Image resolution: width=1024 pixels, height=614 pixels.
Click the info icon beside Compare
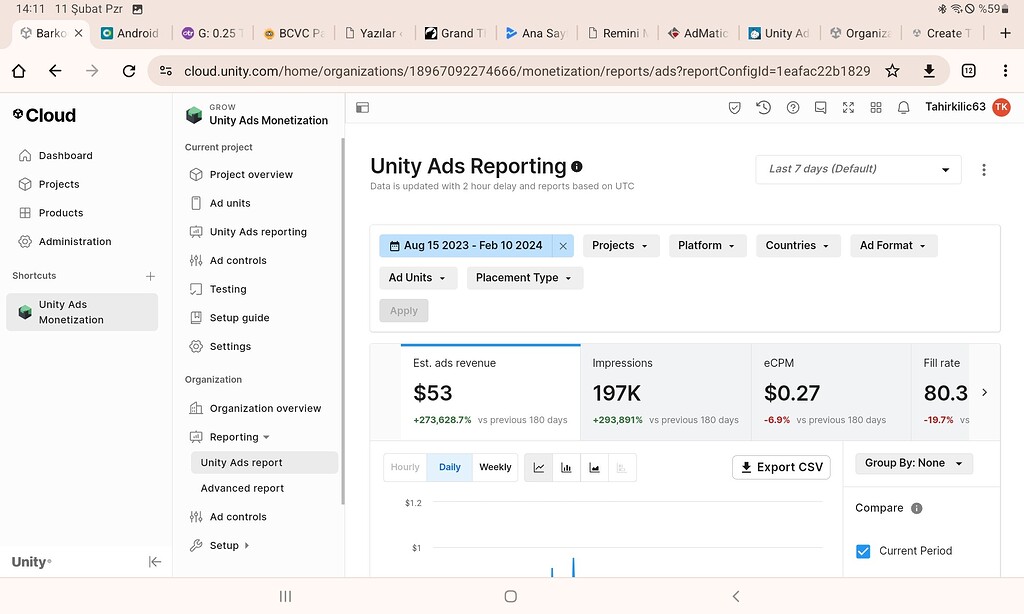(917, 508)
